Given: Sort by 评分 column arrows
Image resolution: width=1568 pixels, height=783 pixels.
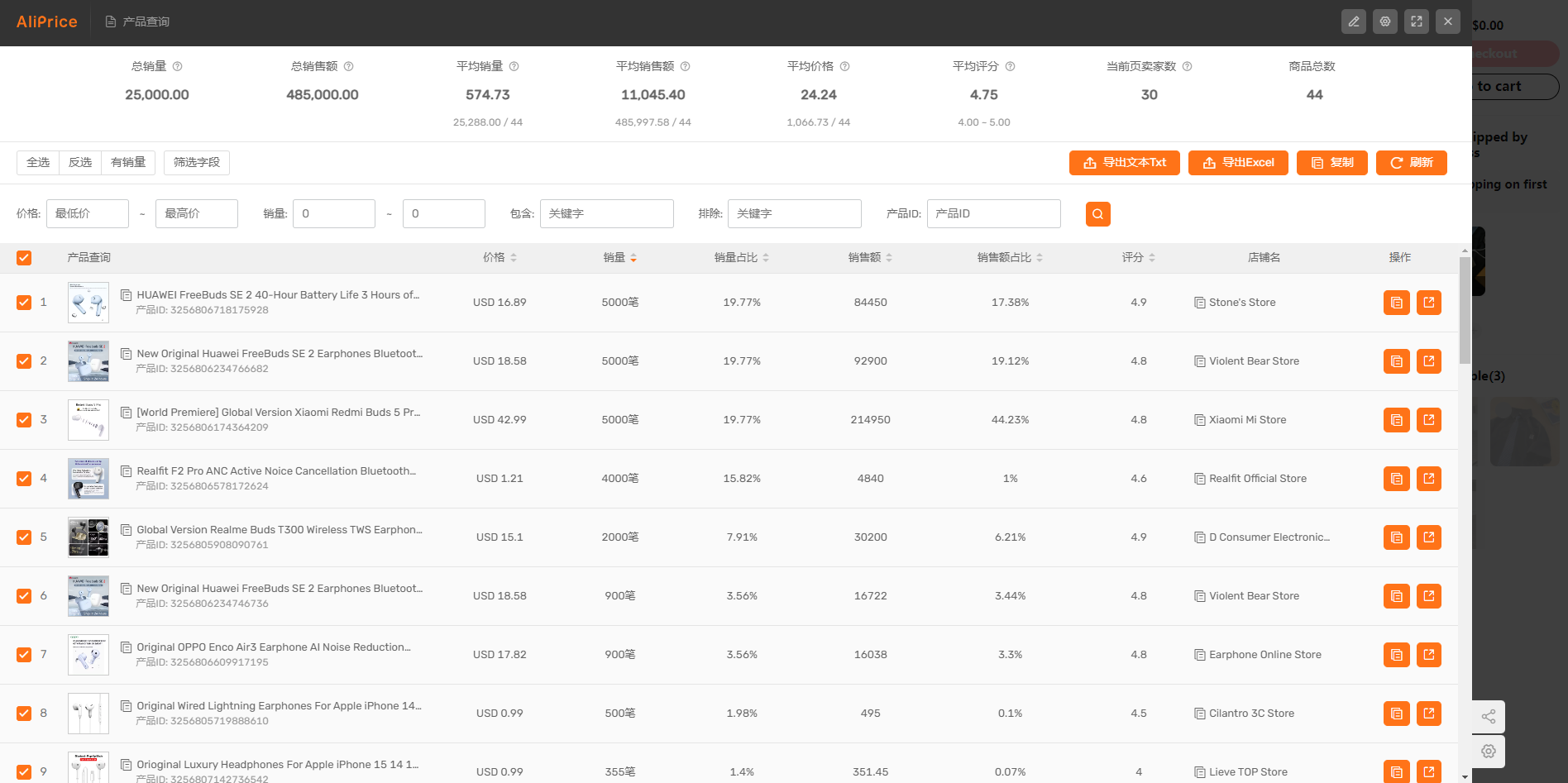Looking at the screenshot, I should point(1152,258).
